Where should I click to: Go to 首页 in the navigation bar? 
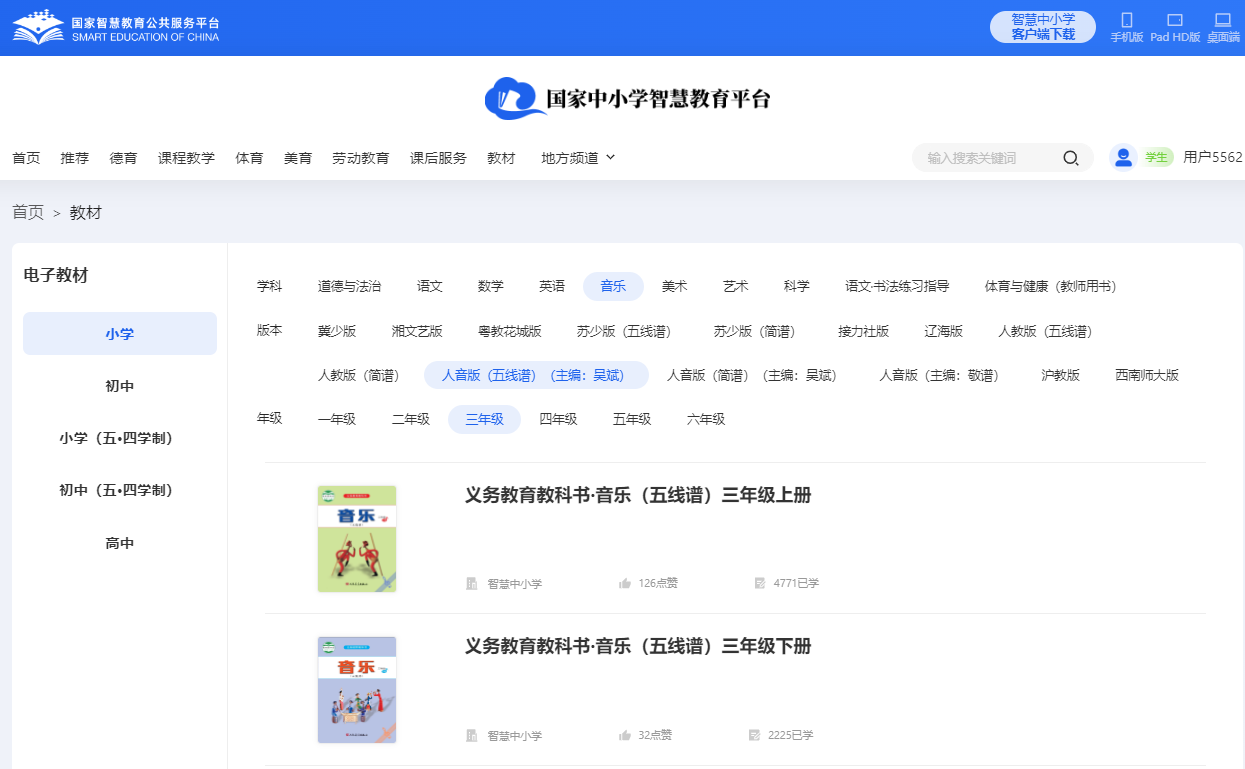(26, 158)
